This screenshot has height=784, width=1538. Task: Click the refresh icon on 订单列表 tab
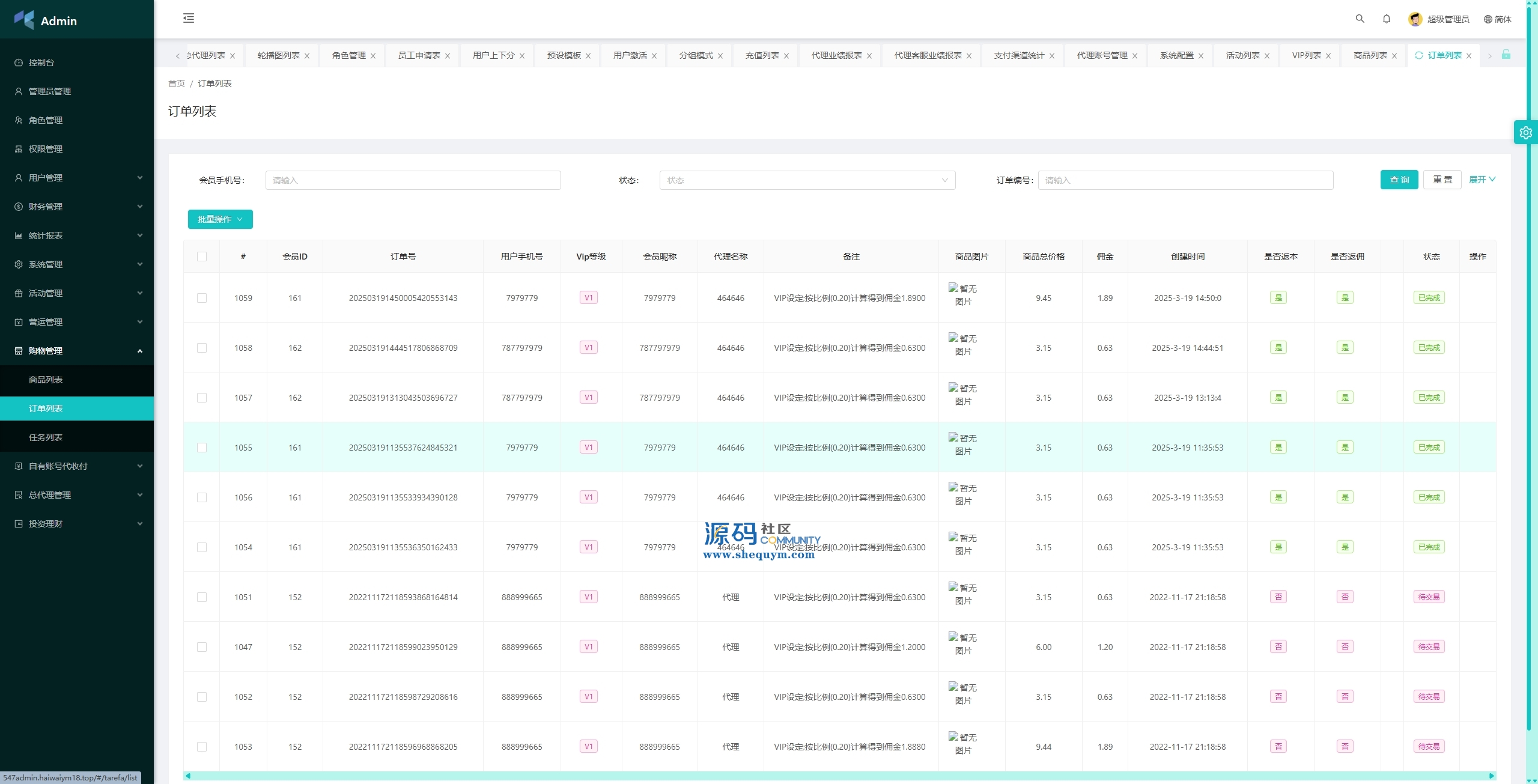coord(1418,55)
